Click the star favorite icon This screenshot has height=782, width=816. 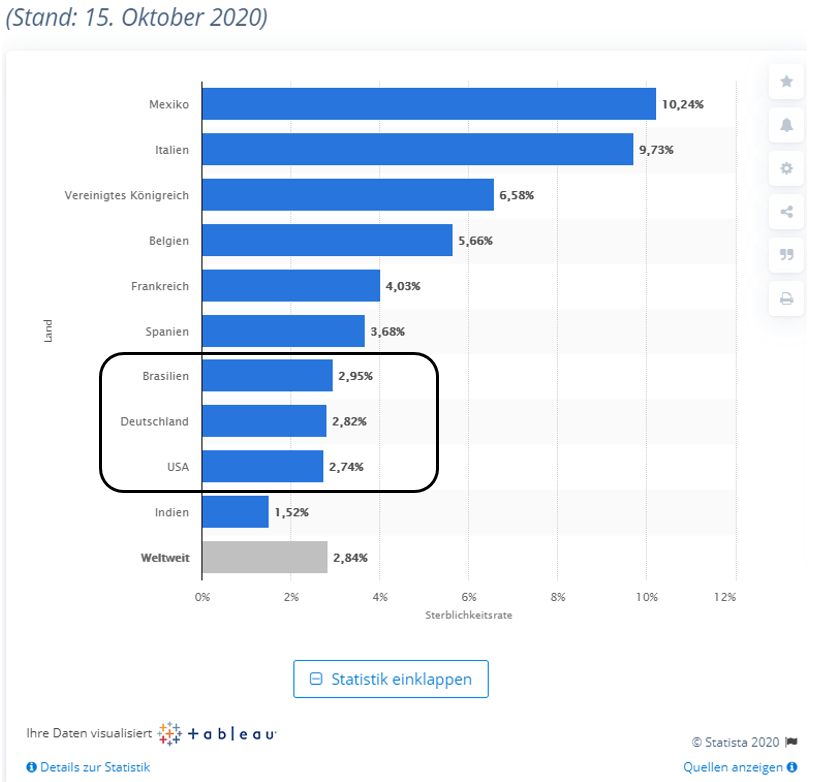[786, 81]
